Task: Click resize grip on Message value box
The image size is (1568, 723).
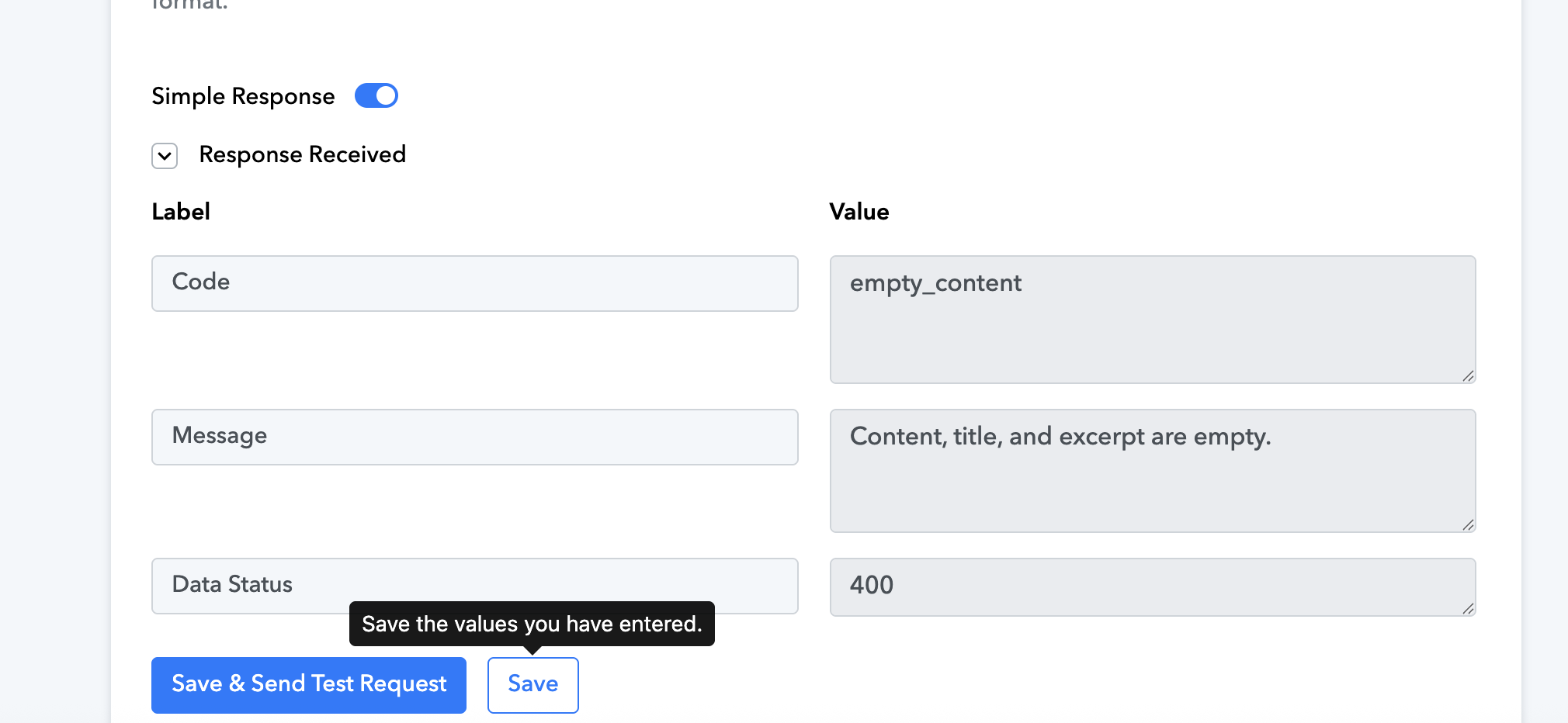Action: [1468, 524]
